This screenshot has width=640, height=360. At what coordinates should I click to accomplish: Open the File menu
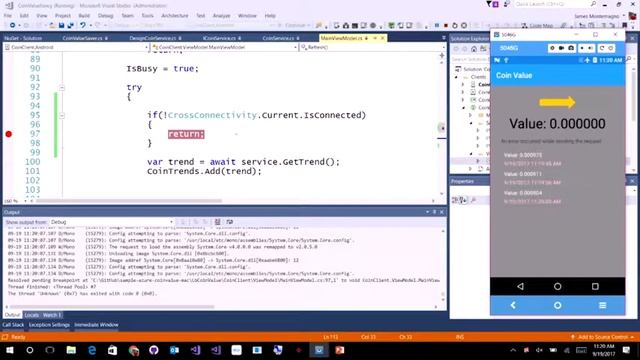pos(8,16)
